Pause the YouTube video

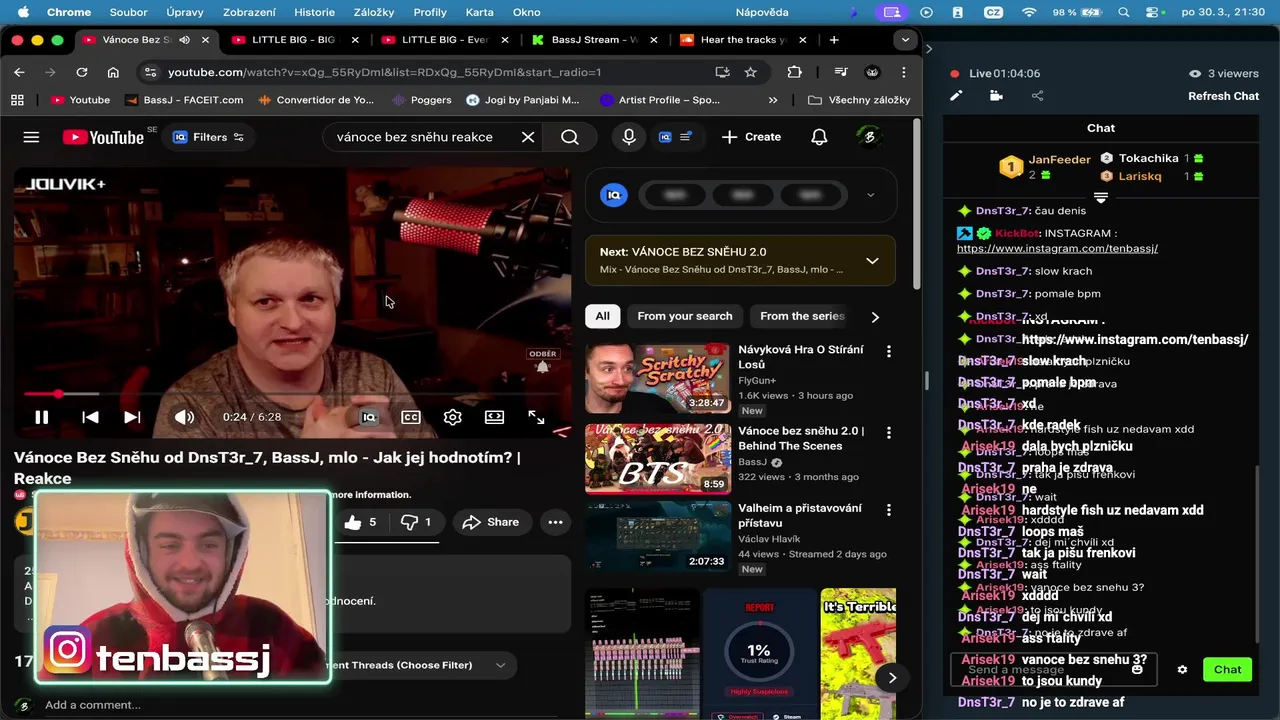click(41, 417)
